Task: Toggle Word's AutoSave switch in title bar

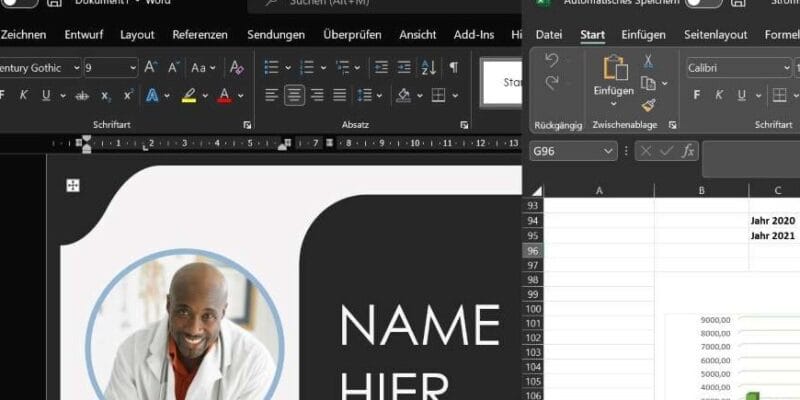Action: [20, 2]
